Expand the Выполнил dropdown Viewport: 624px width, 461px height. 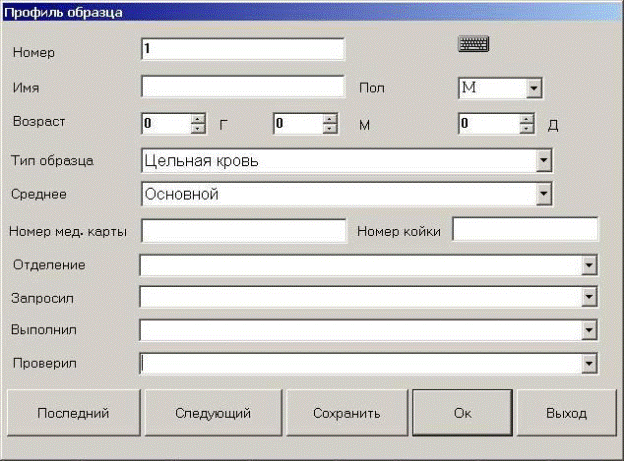coord(589,330)
